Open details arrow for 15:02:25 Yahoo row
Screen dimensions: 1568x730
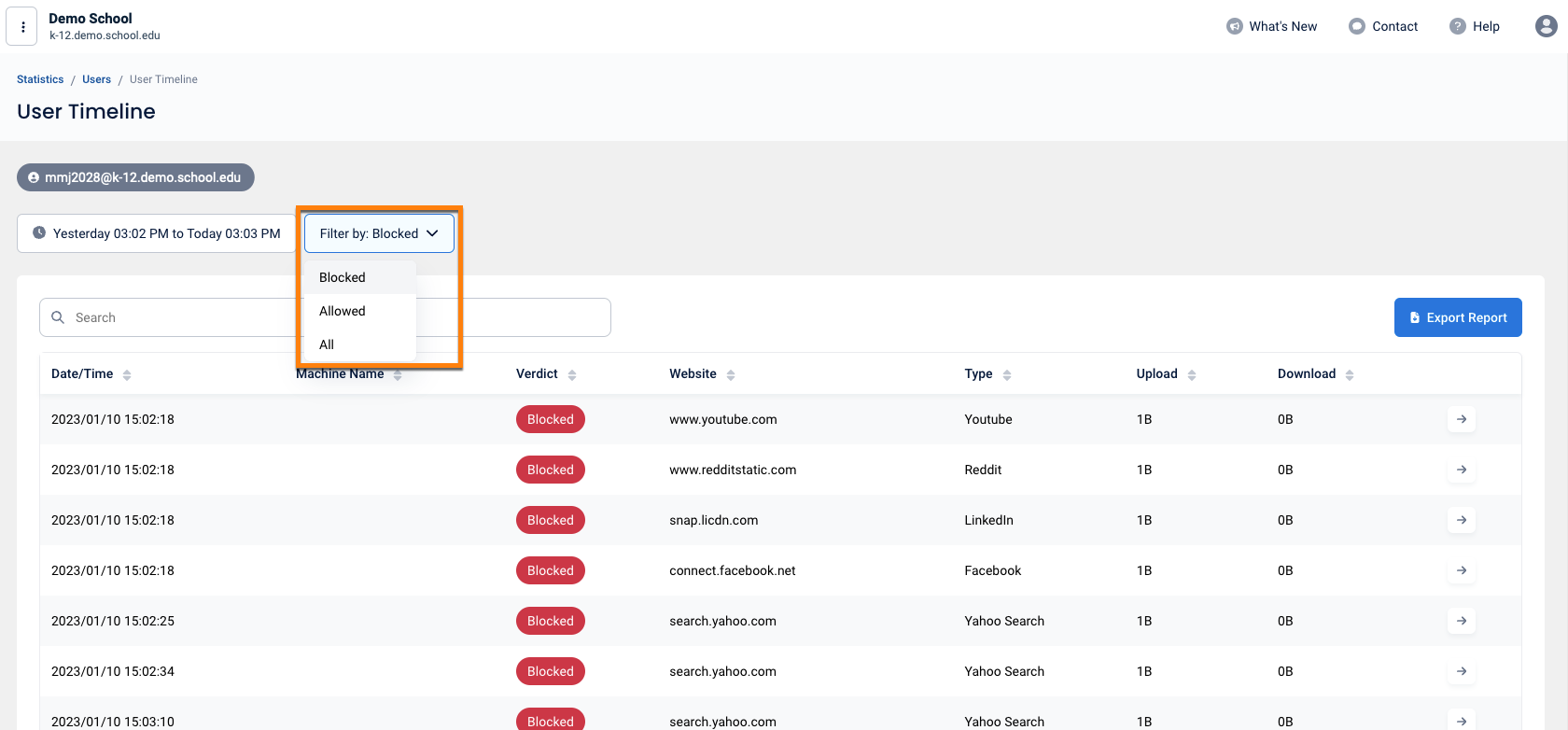[x=1462, y=621]
